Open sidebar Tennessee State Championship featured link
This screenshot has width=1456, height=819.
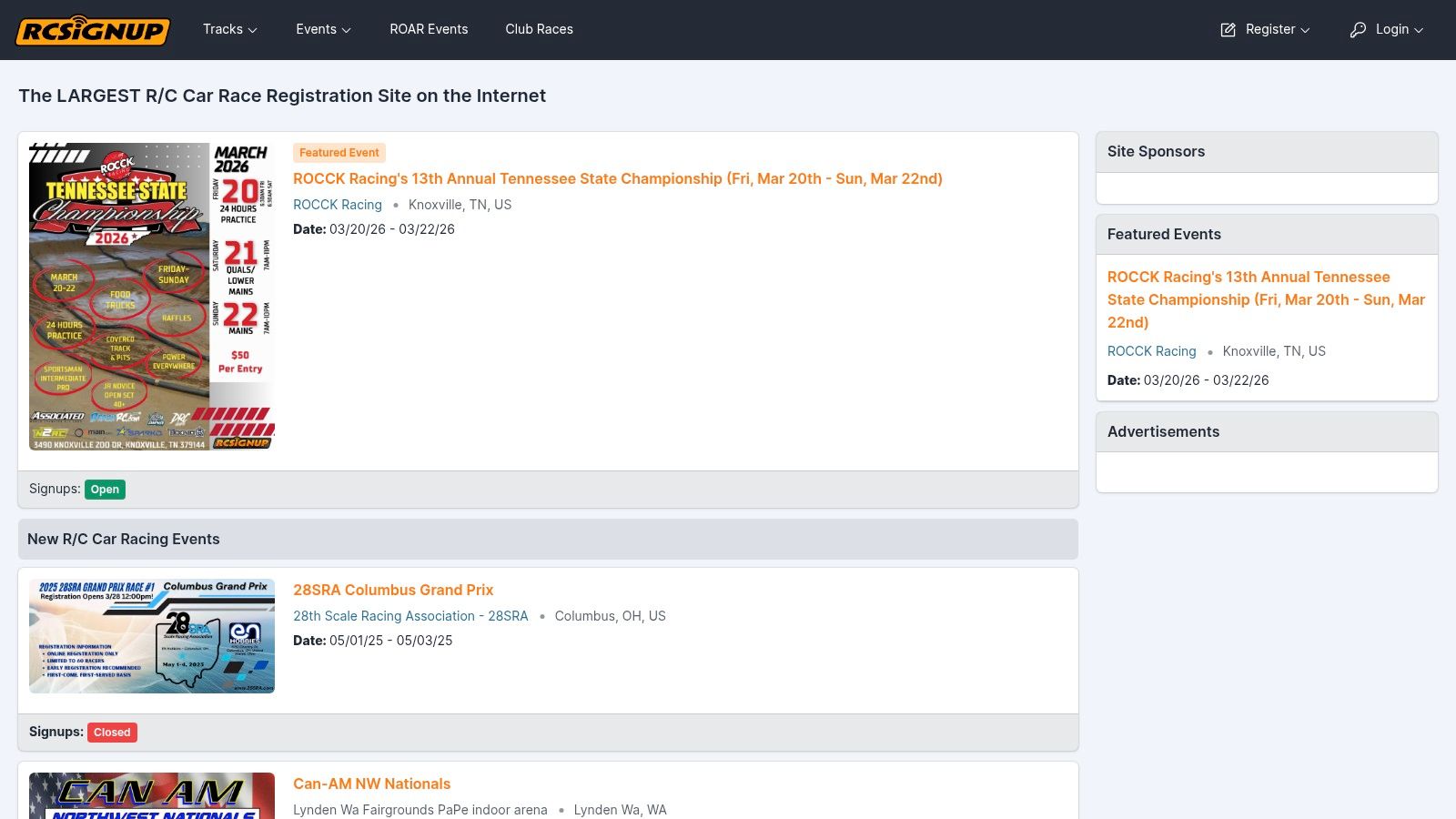(x=1266, y=299)
